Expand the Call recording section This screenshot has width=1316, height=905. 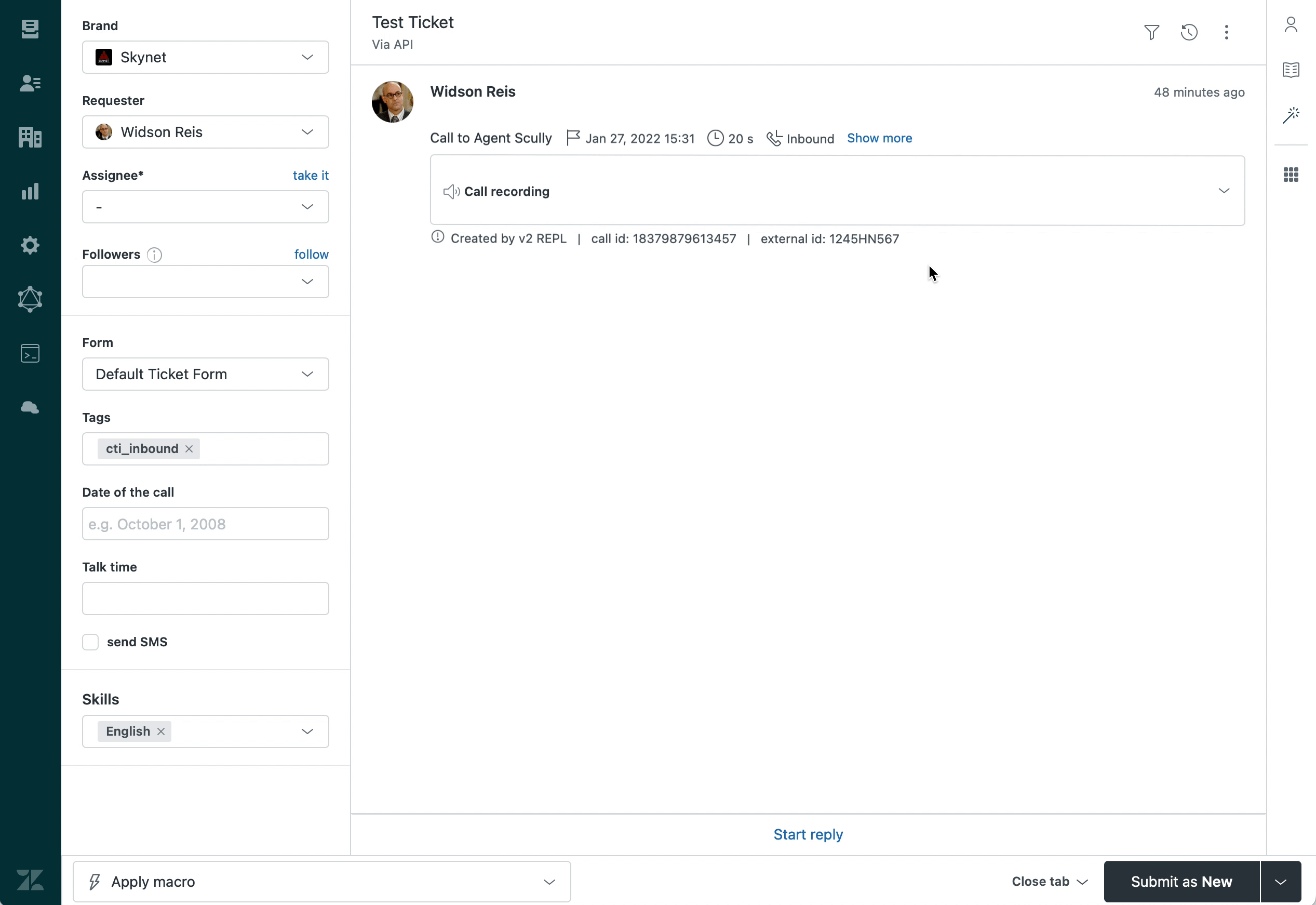point(1224,190)
